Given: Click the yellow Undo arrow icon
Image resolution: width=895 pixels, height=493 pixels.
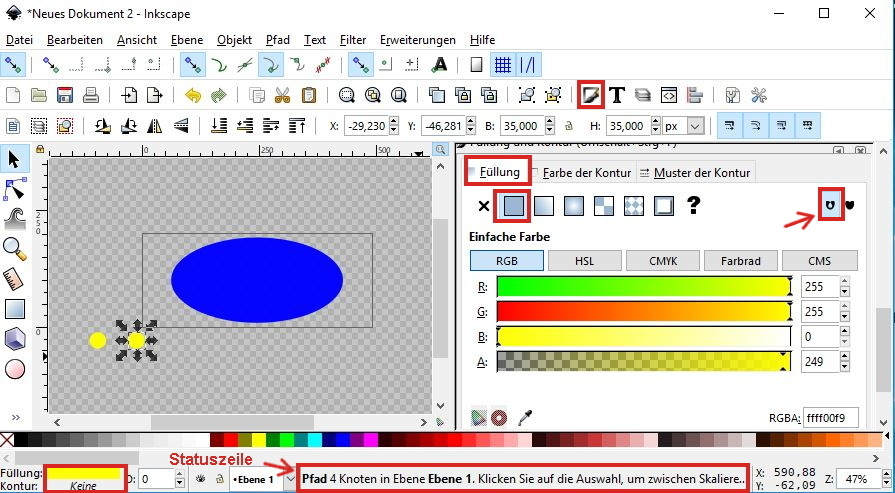Looking at the screenshot, I should [193, 96].
